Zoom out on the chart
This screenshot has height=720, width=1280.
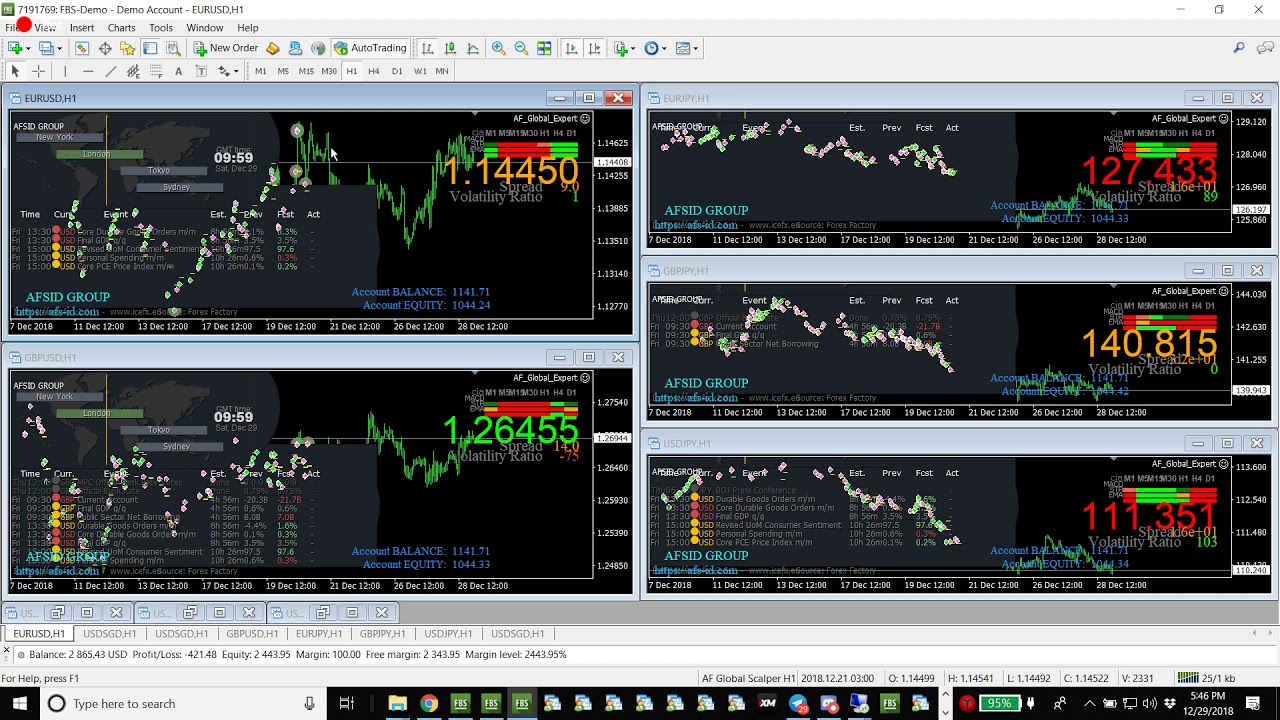click(x=521, y=48)
